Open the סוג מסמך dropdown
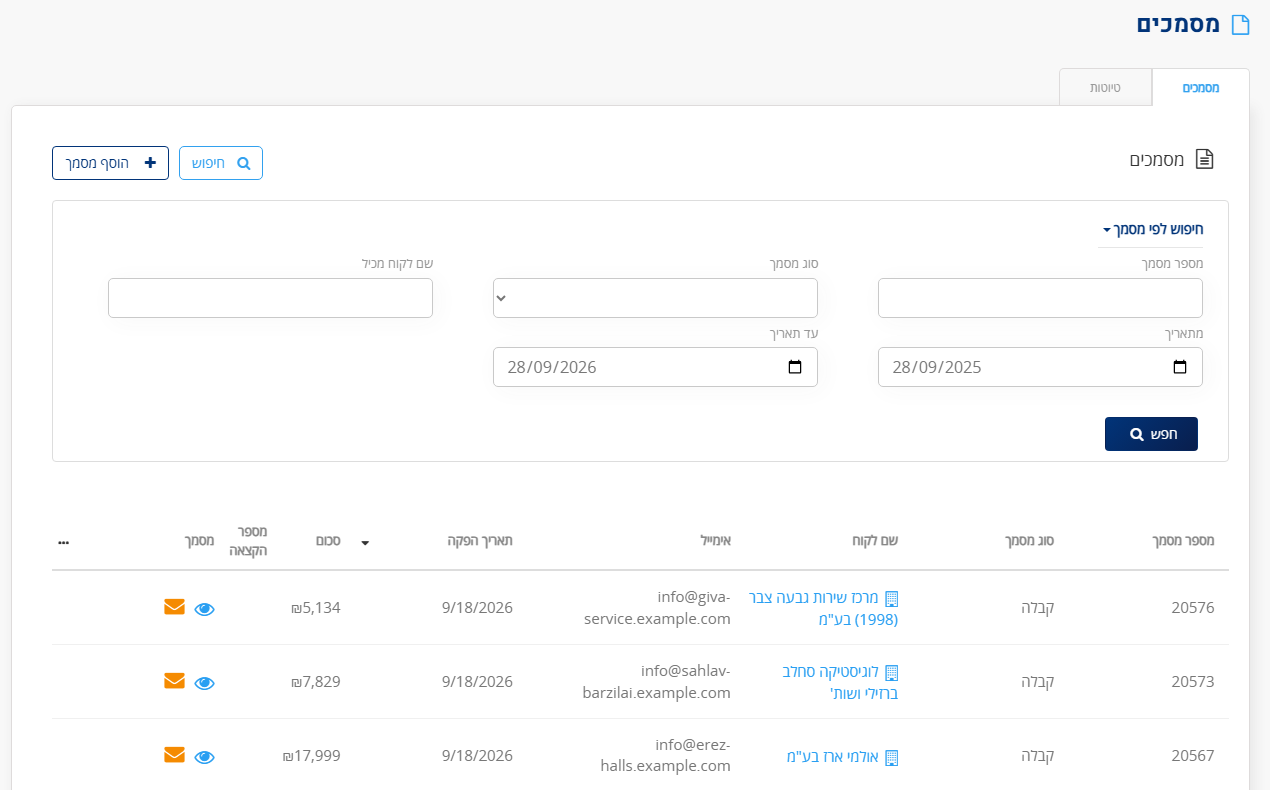 [655, 298]
